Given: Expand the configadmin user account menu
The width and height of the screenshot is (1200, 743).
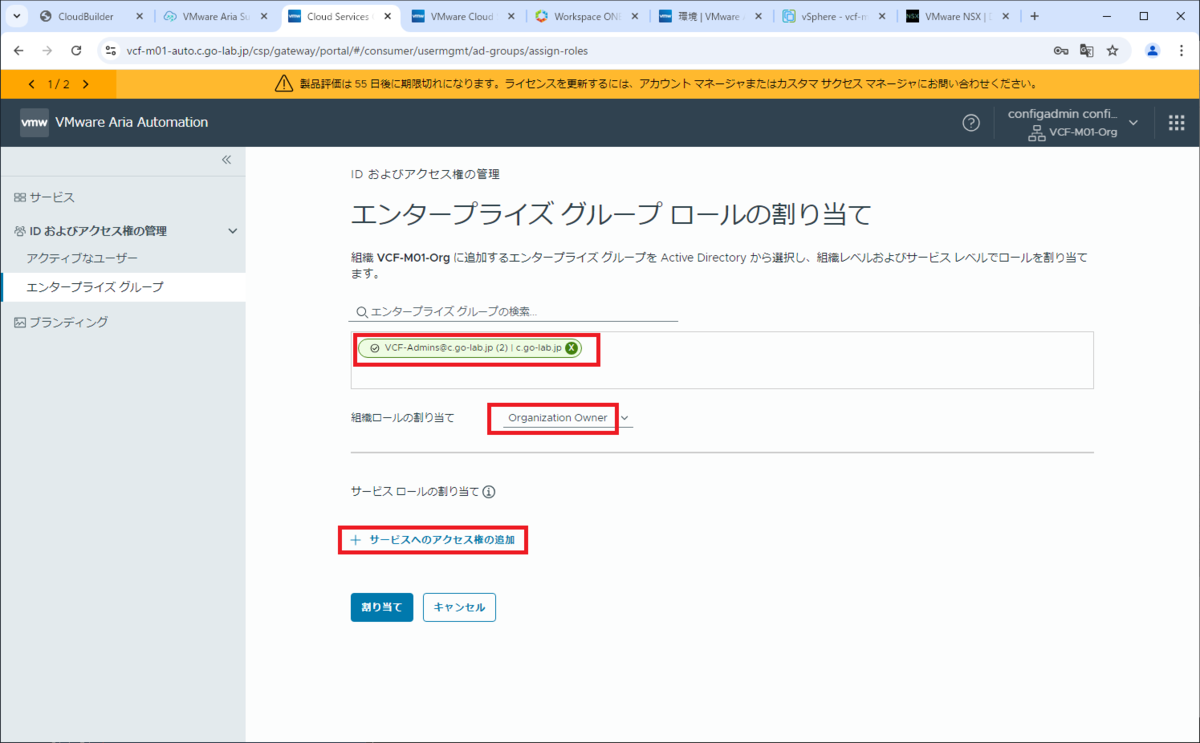Looking at the screenshot, I should (x=1071, y=123).
